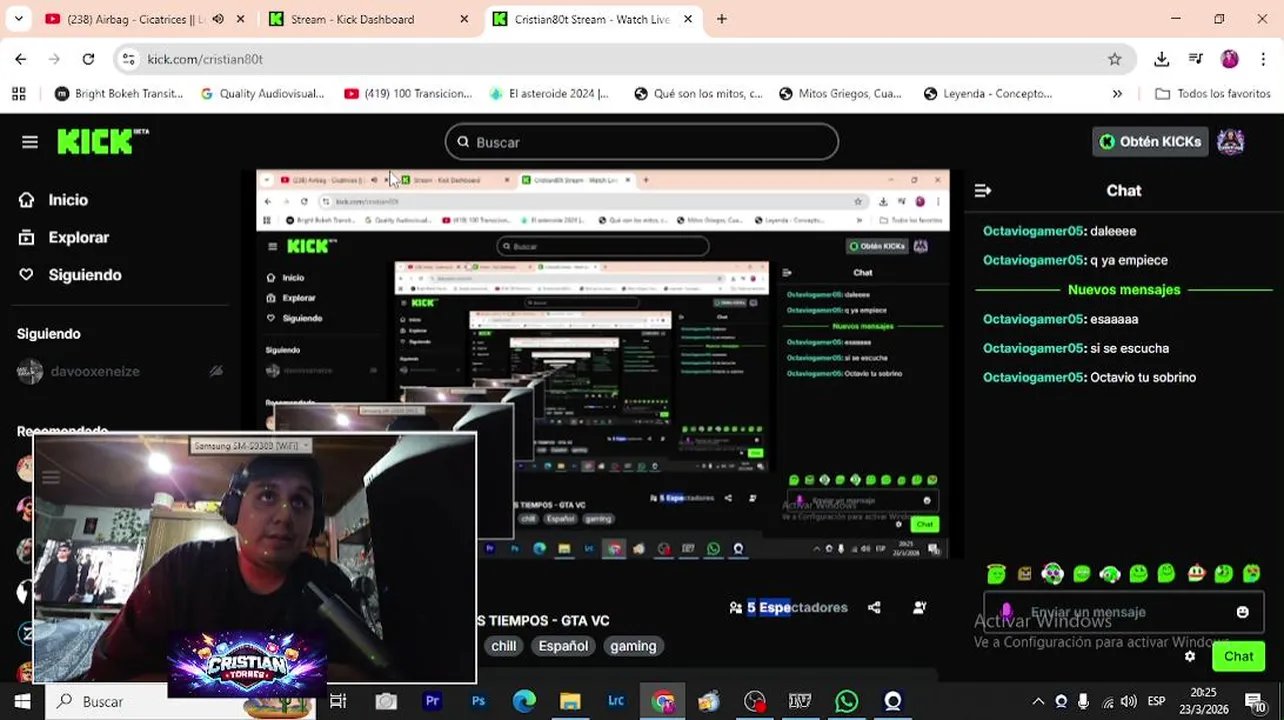Click Obtén KICKs button
1284x720 pixels.
[x=1150, y=142]
